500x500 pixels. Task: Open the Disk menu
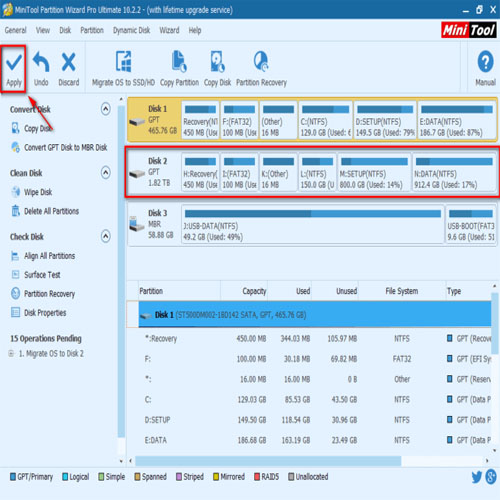pyautogui.click(x=65, y=30)
